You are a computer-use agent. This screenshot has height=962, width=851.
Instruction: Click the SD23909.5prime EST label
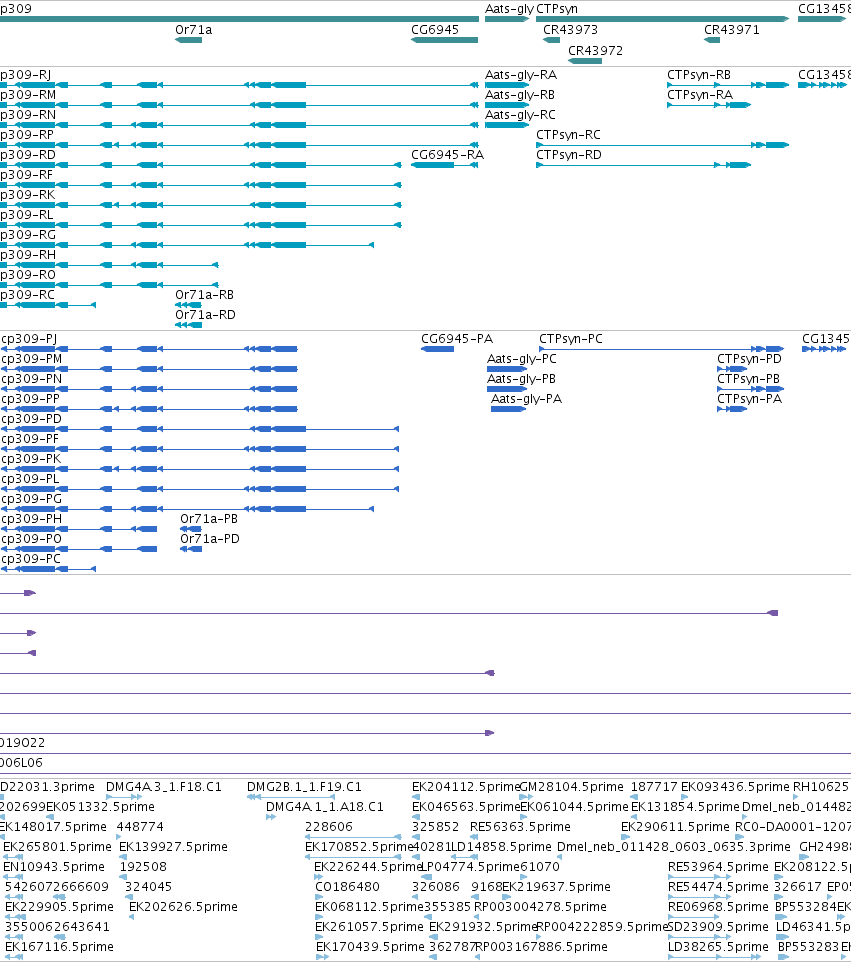tap(718, 926)
